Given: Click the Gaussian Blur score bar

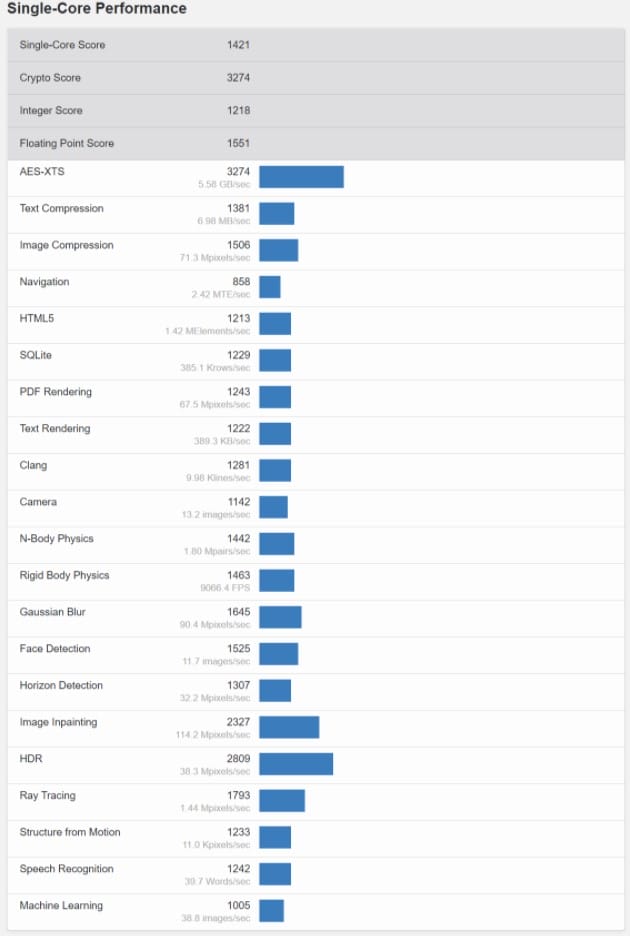Looking at the screenshot, I should coord(280,617).
